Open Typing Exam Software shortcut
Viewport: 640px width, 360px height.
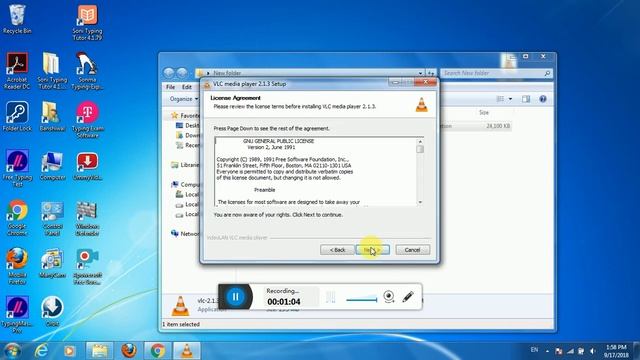click(87, 120)
